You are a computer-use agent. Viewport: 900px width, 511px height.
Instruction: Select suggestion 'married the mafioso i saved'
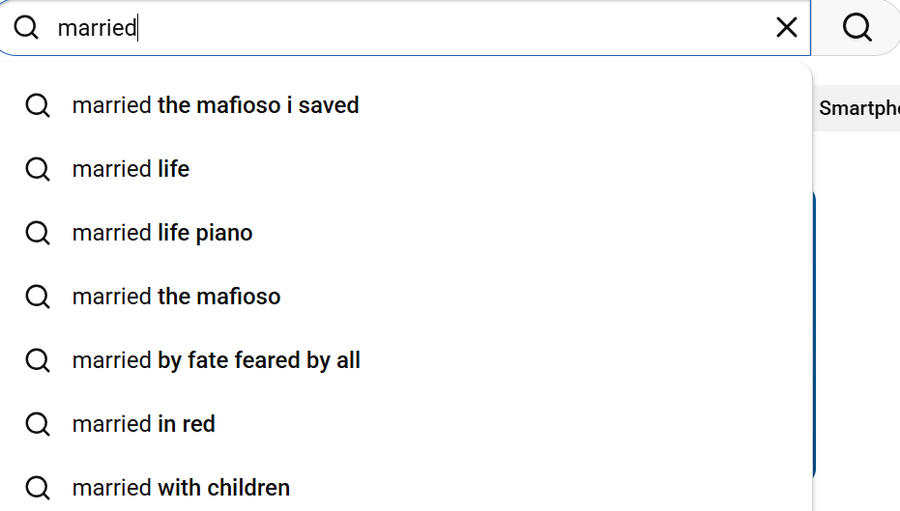coord(215,105)
